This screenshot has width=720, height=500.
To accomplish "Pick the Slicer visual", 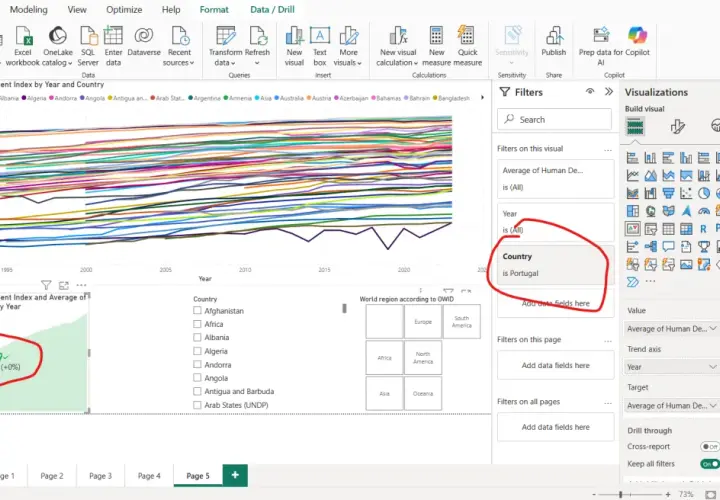I will click(650, 229).
